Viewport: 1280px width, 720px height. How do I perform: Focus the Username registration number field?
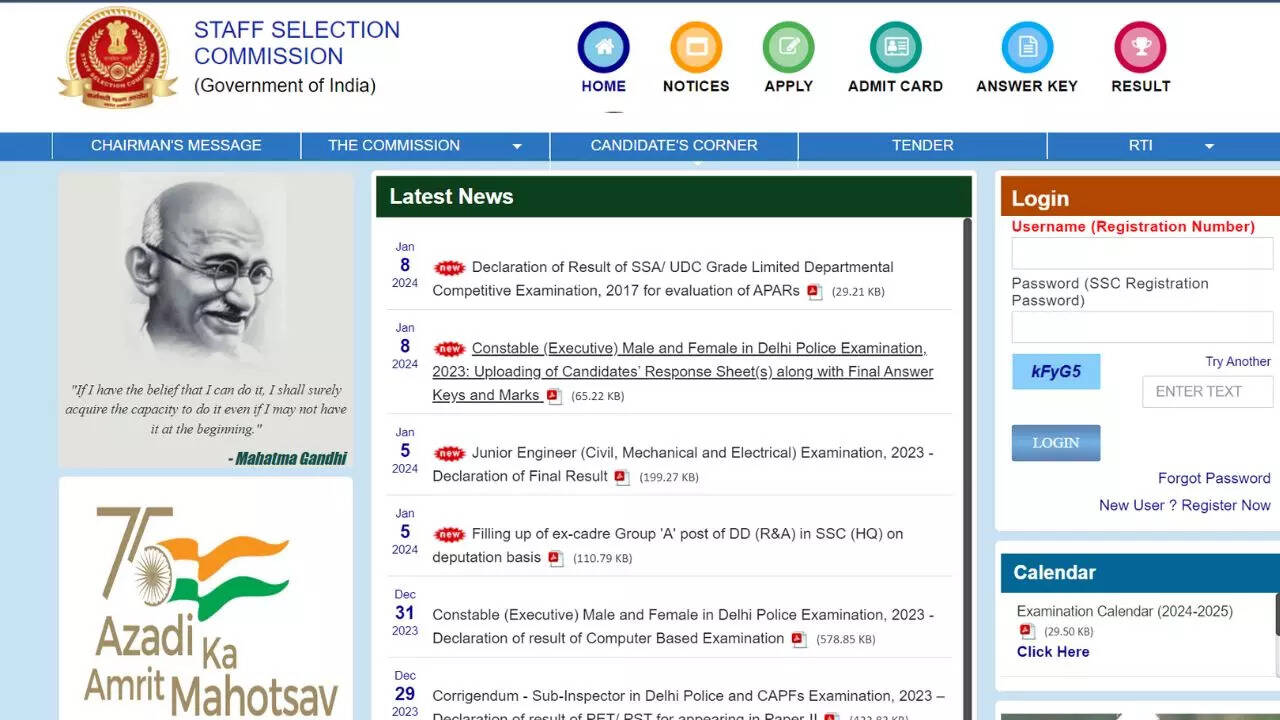pyautogui.click(x=1142, y=253)
